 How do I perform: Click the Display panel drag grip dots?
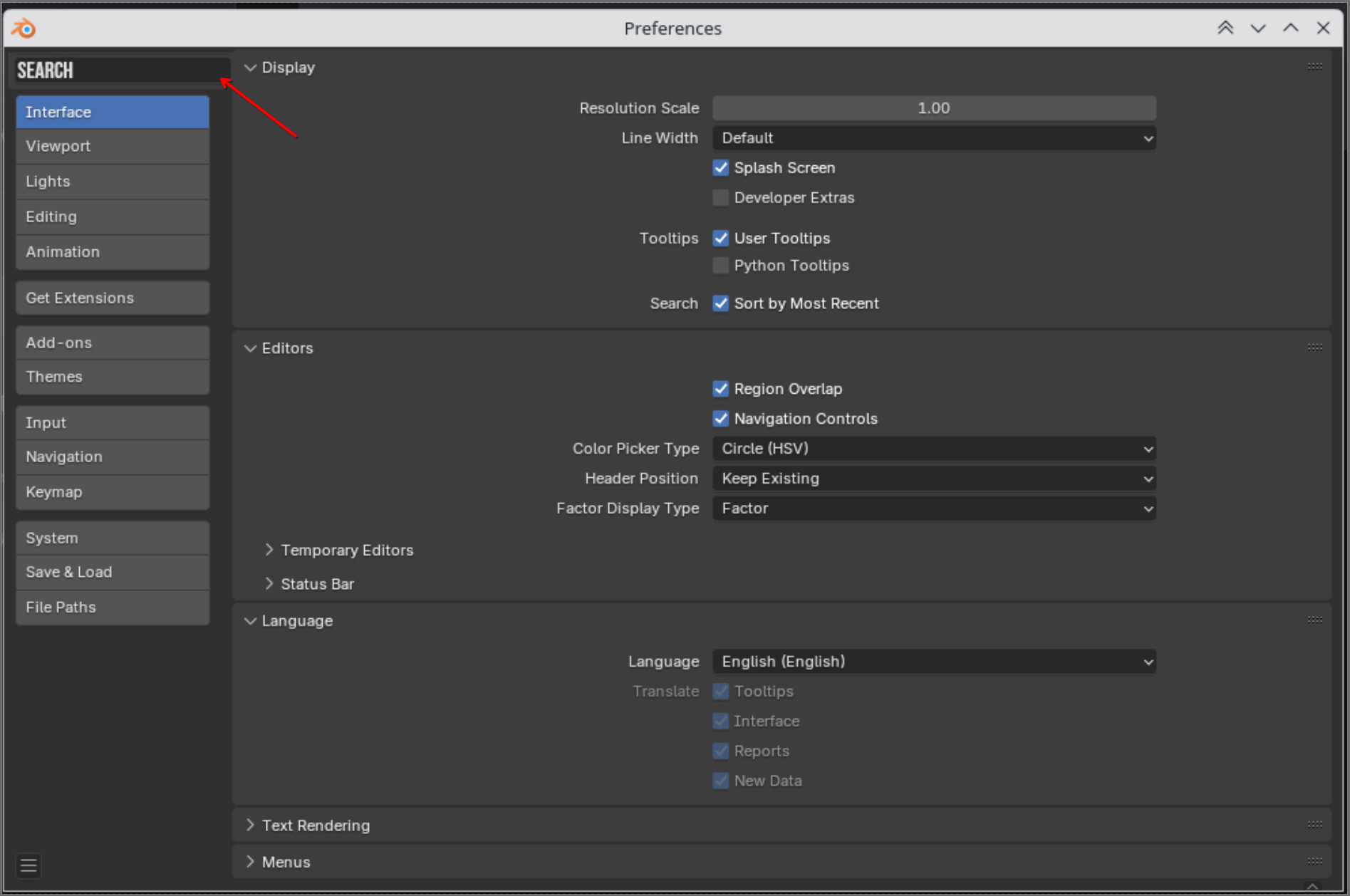coord(1315,67)
